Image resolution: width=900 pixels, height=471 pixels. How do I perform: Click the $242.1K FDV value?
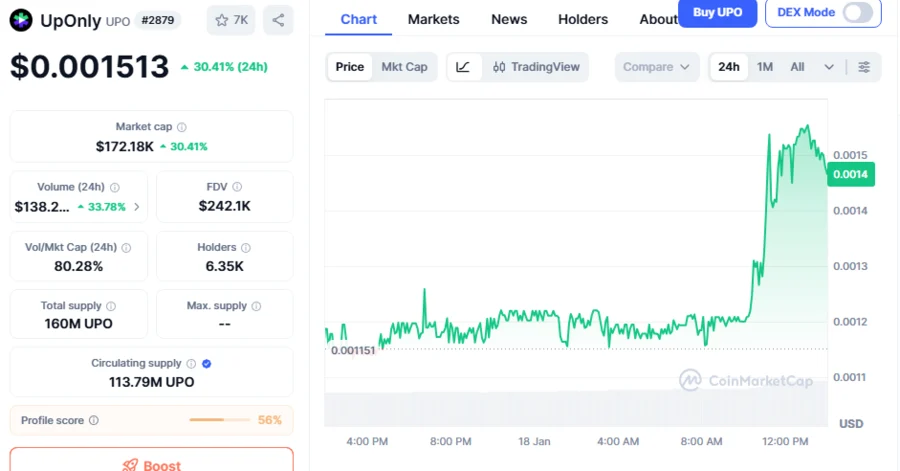224,206
